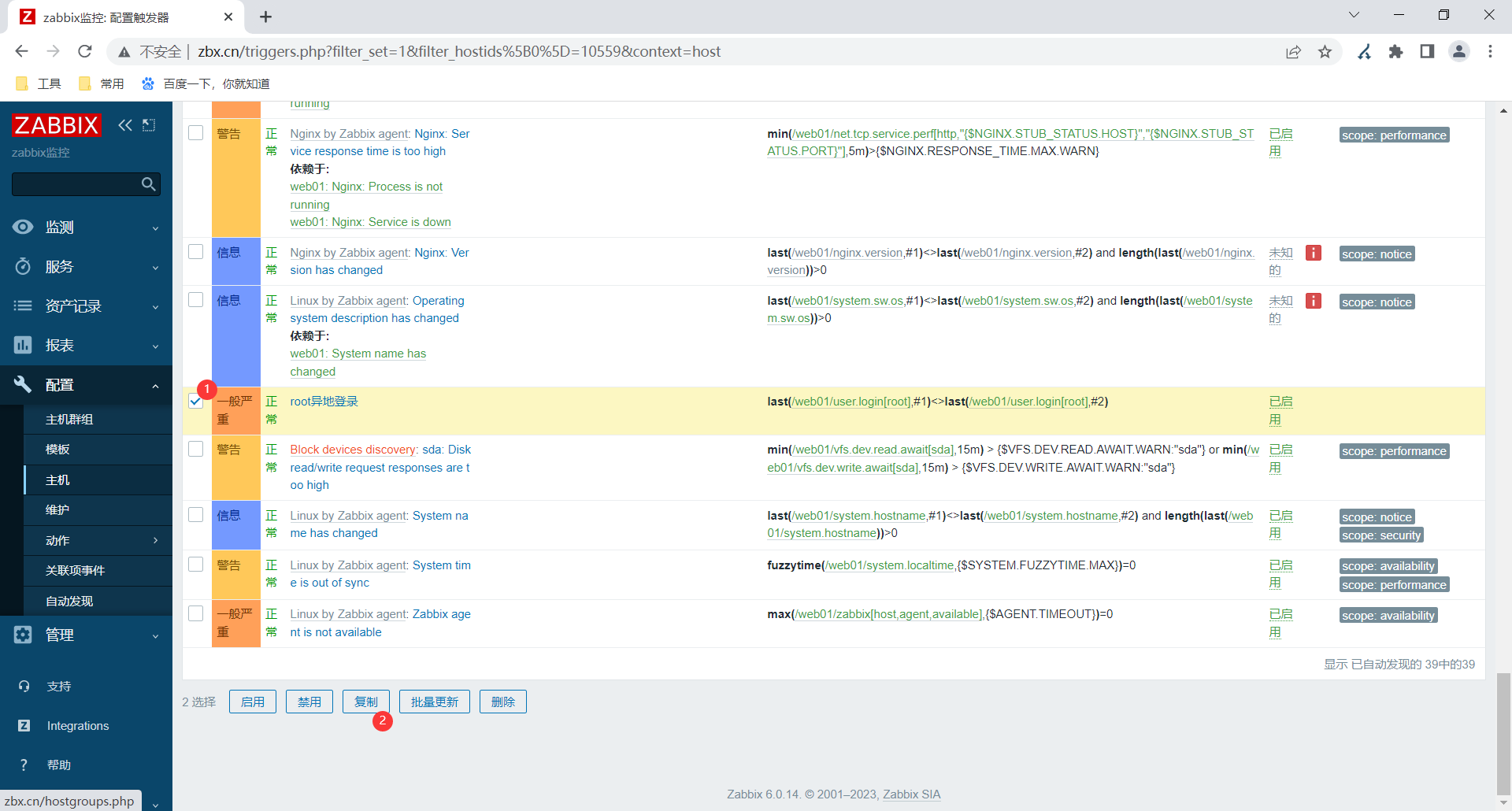Bookmark this page with the star icon
Viewport: 1512px width, 811px height.
(1325, 51)
